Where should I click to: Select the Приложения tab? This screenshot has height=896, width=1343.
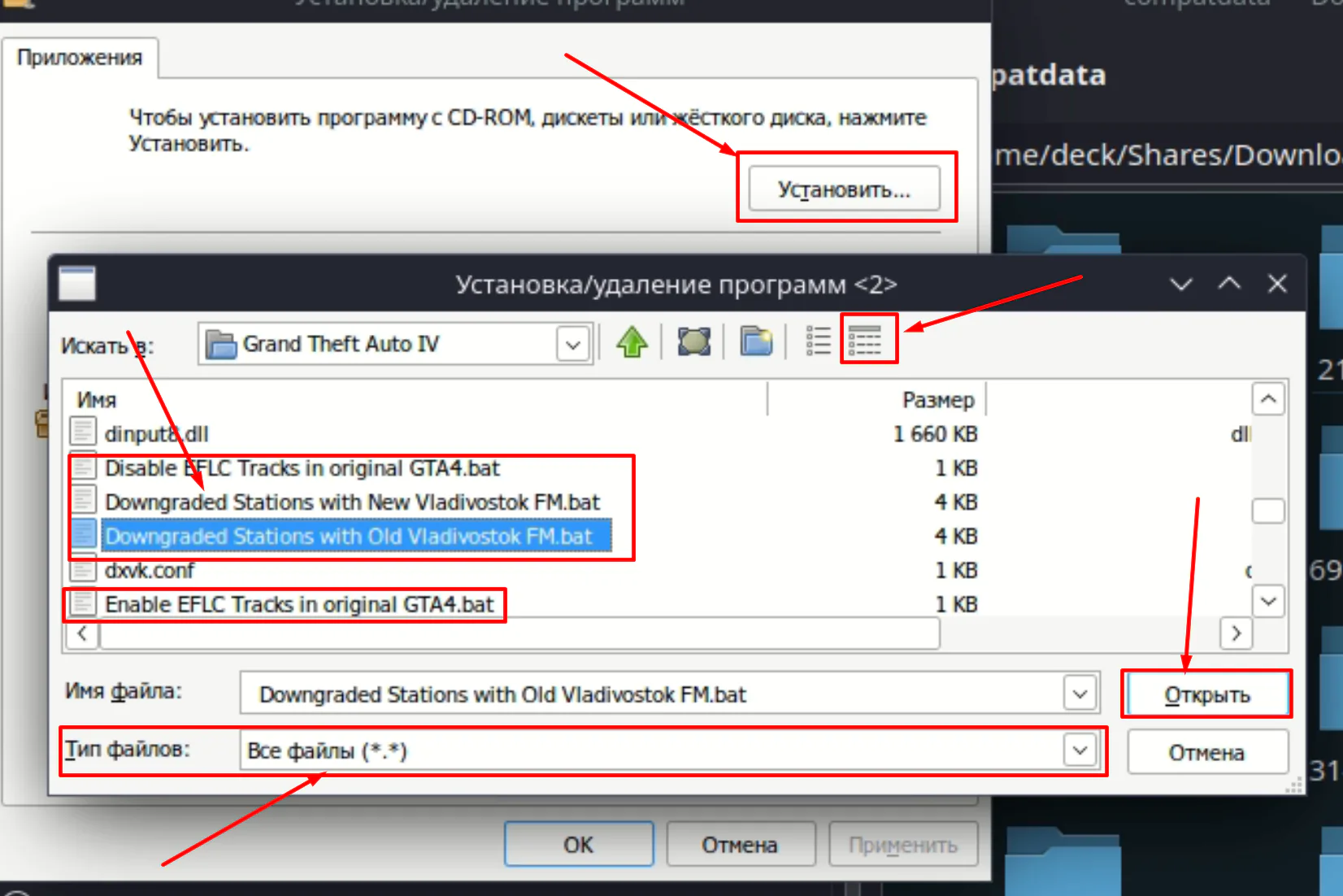point(80,58)
